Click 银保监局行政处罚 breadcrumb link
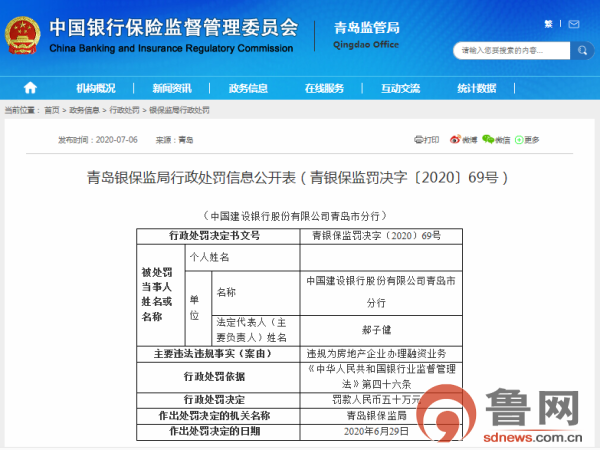Image resolution: width=600 pixels, height=450 pixels. (x=179, y=110)
